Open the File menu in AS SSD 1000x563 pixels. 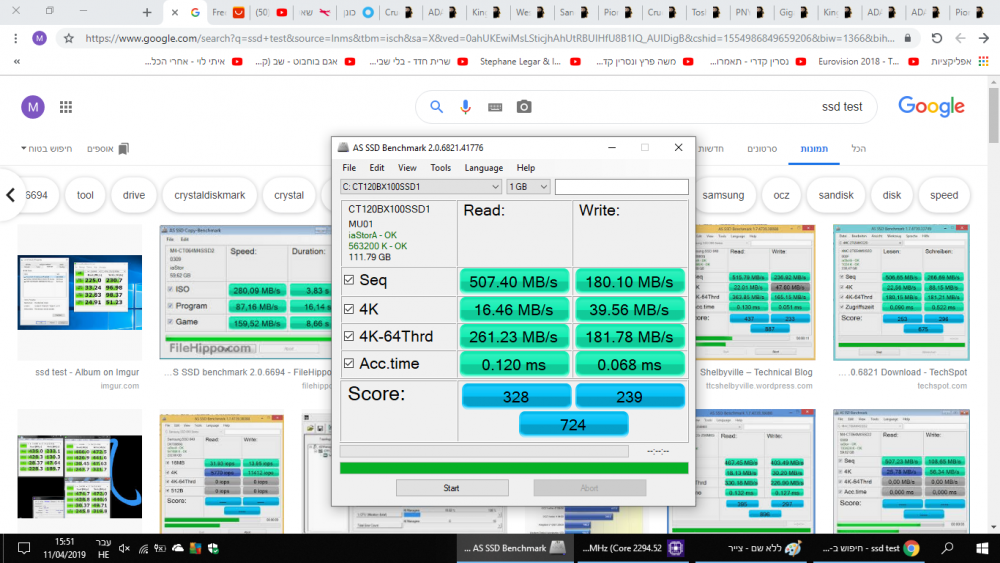[x=349, y=168]
